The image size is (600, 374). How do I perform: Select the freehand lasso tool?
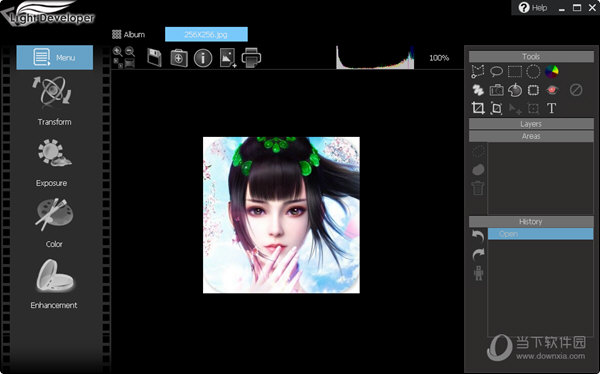click(x=496, y=71)
